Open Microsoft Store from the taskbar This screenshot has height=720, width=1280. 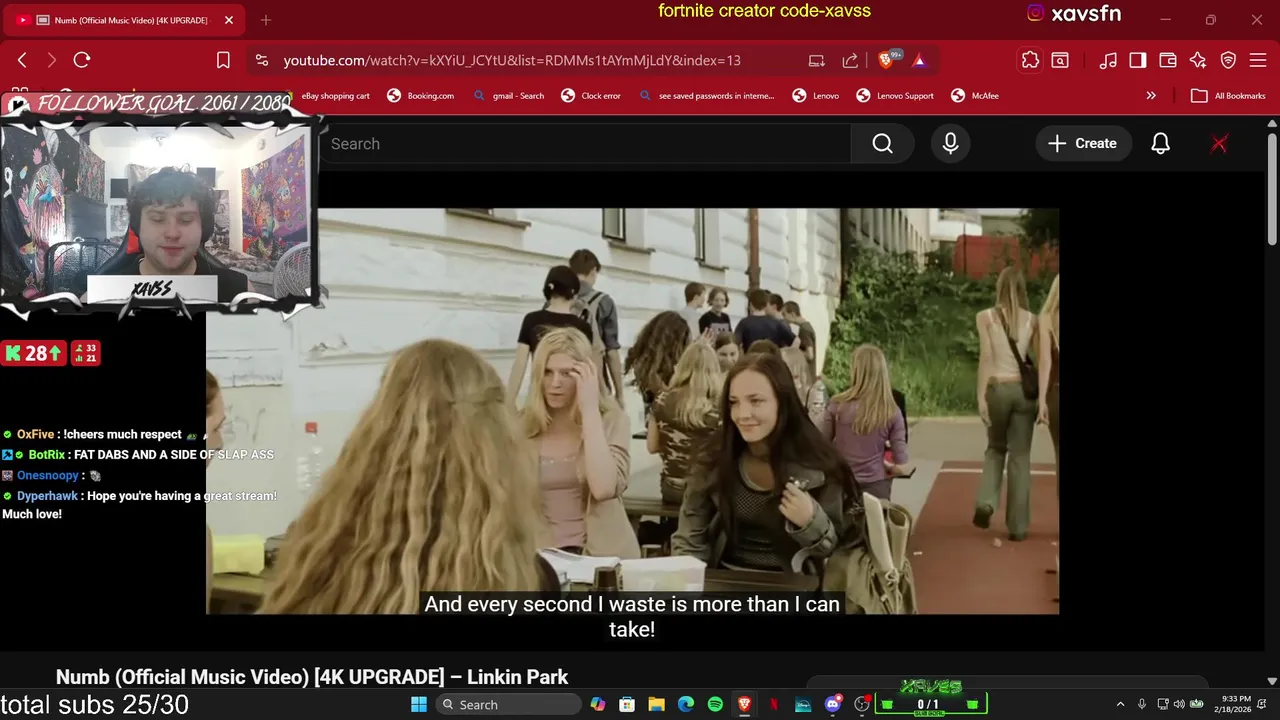(x=627, y=705)
